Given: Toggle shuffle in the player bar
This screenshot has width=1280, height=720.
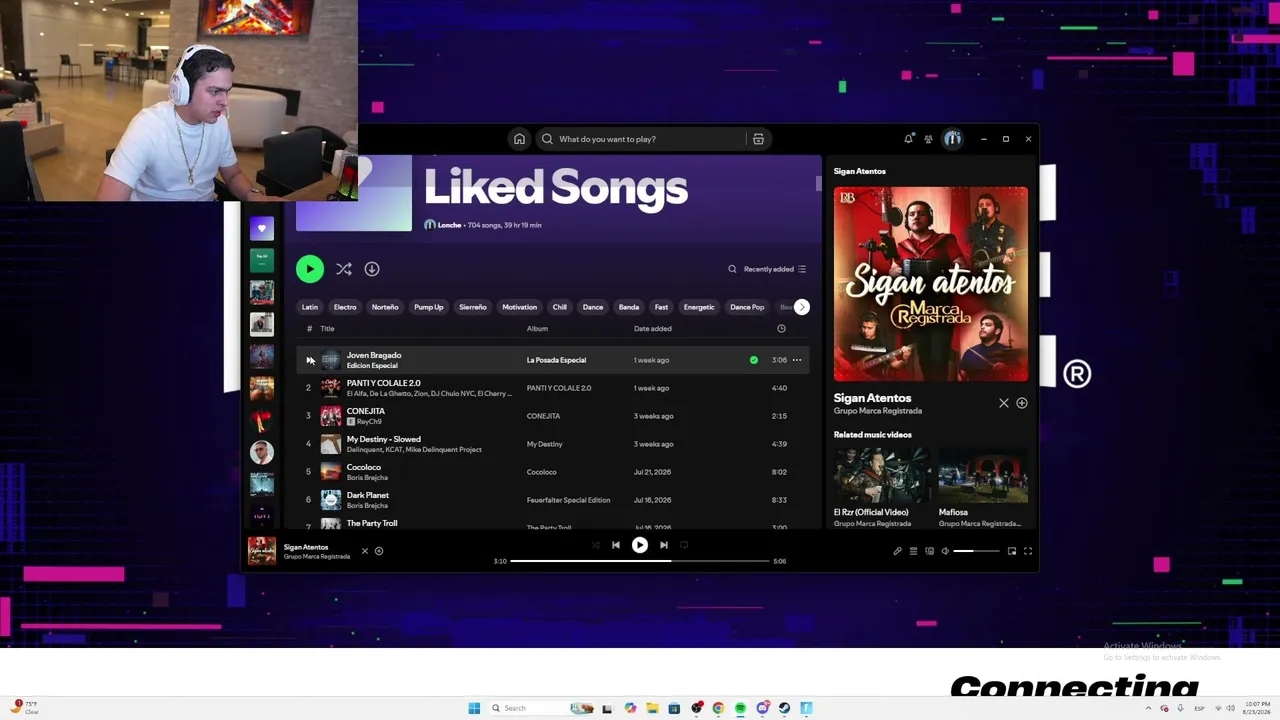Looking at the screenshot, I should coord(596,545).
